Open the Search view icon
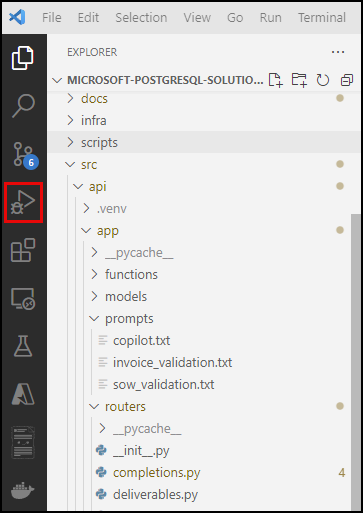 (x=23, y=106)
